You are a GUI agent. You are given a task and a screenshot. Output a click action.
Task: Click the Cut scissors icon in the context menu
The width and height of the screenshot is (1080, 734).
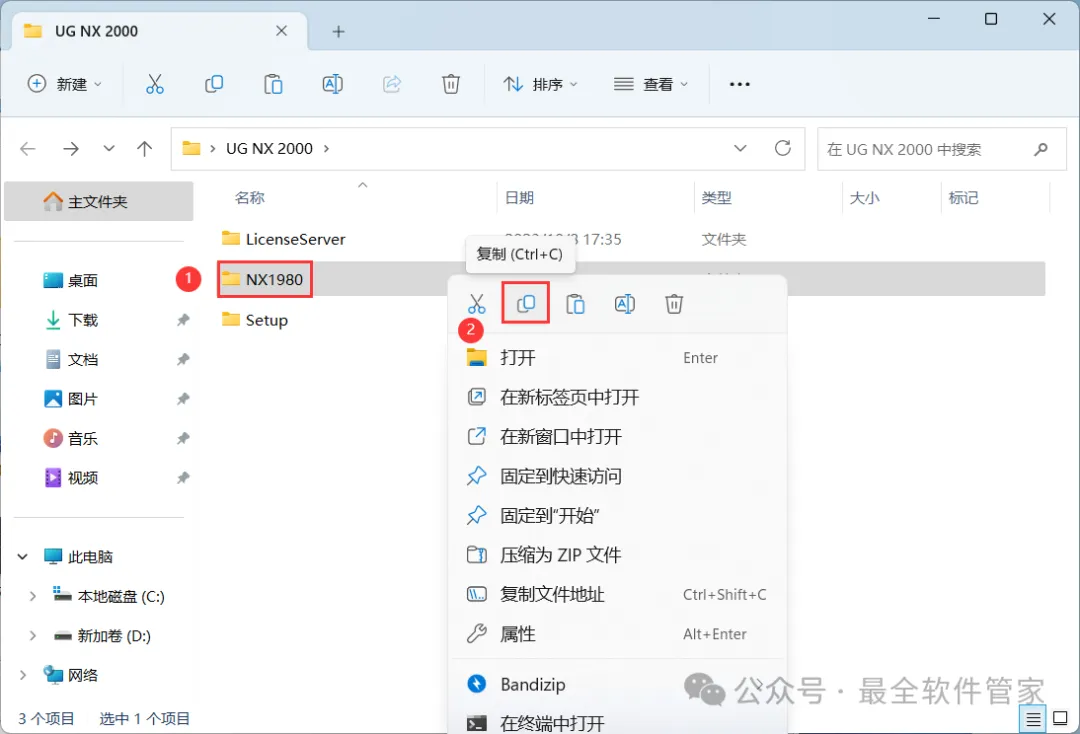click(x=477, y=304)
